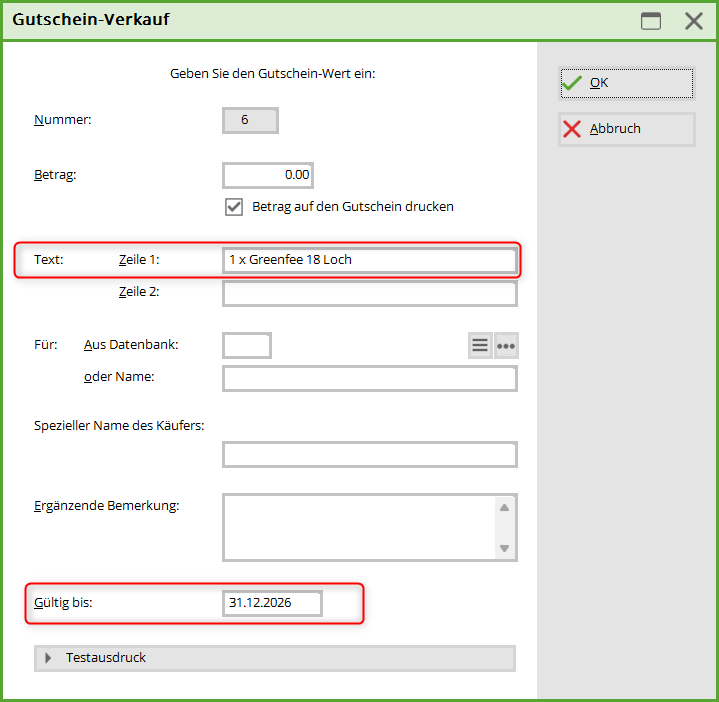Click the Gutschein-Verkauf title bar

tap(300, 20)
